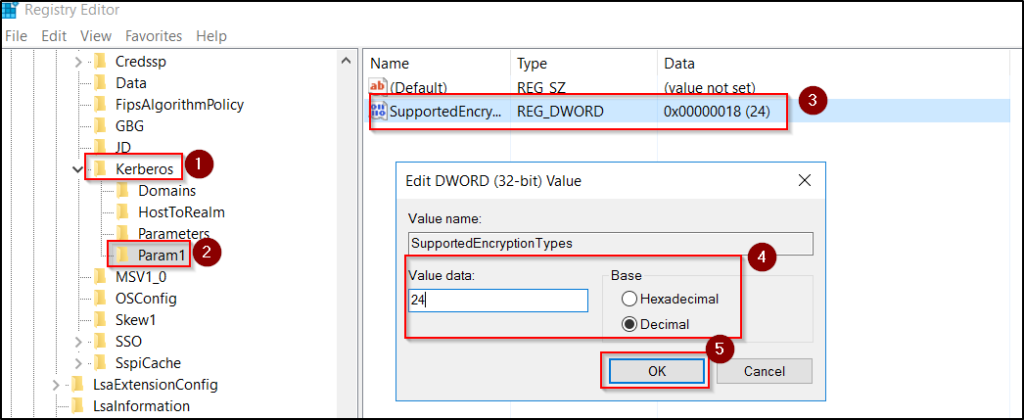Select the LsaInformation folder icon
Viewport: 1024px width, 420px height.
click(78, 406)
